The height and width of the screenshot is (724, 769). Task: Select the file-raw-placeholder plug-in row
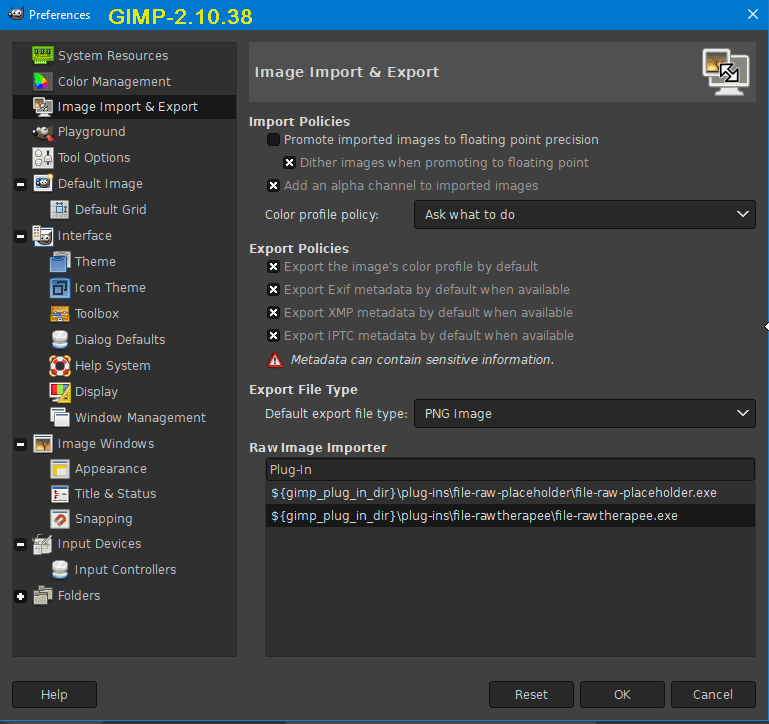pyautogui.click(x=493, y=493)
